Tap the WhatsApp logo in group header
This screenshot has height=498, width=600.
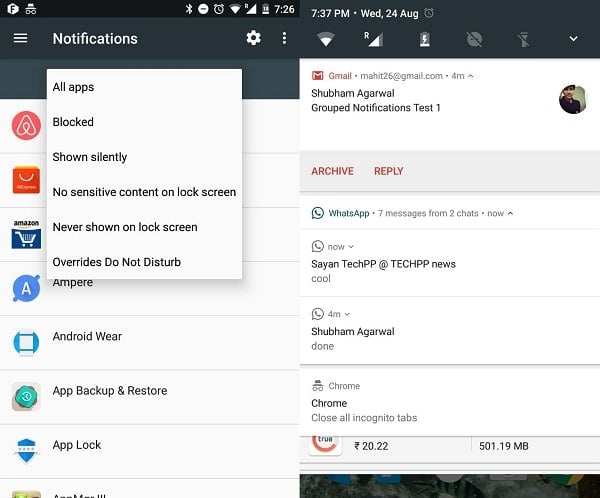pos(318,213)
